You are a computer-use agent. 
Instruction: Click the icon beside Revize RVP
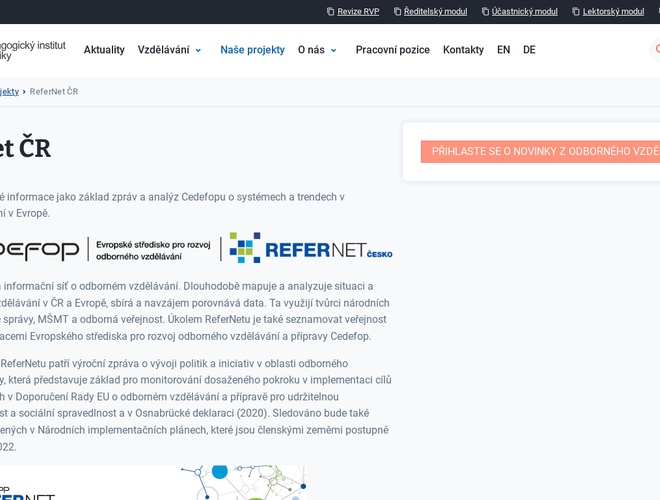[x=331, y=12]
